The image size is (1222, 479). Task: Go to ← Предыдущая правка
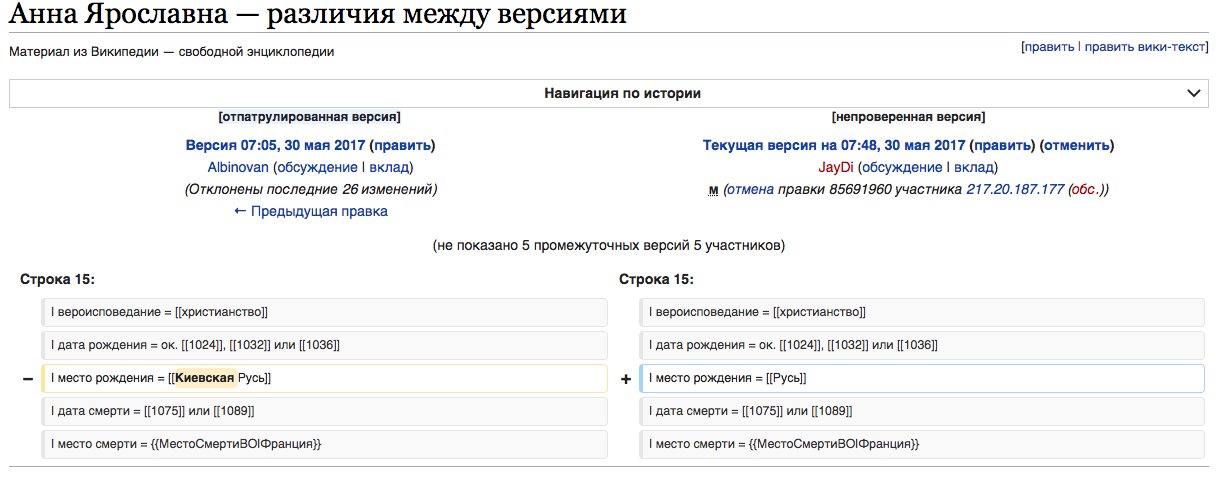coord(311,211)
